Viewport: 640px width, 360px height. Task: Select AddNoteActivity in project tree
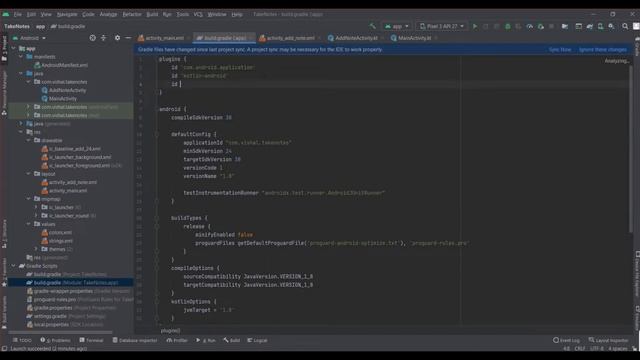pos(64,90)
